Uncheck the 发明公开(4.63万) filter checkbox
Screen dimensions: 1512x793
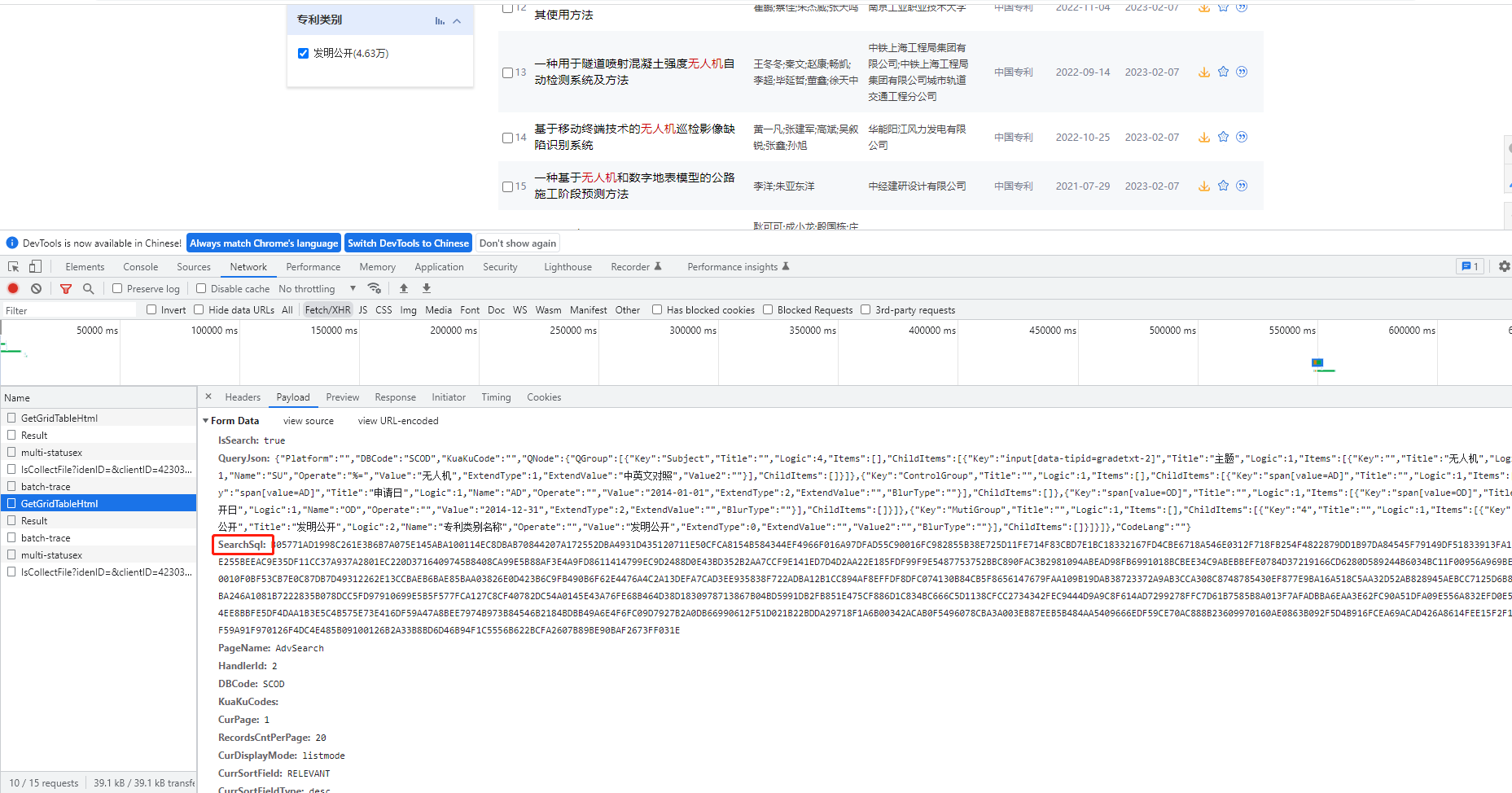click(x=304, y=52)
